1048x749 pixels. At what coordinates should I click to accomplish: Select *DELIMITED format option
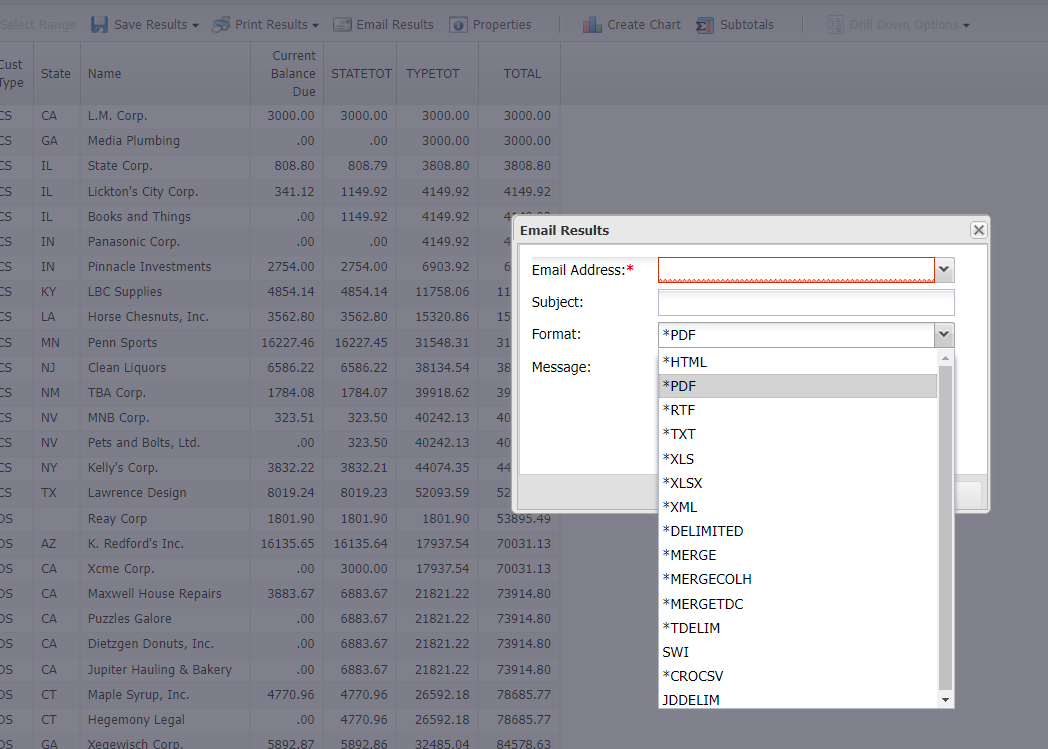coord(798,531)
